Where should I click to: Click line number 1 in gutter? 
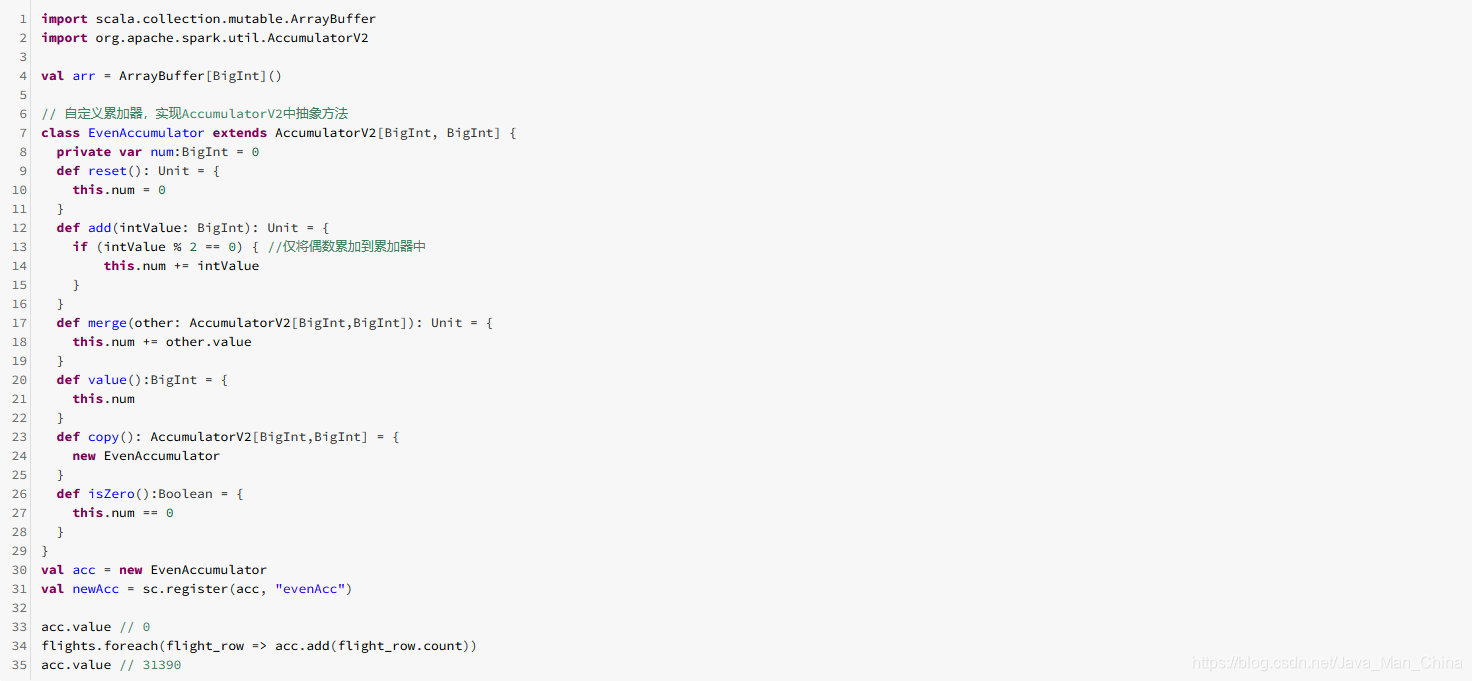22,19
